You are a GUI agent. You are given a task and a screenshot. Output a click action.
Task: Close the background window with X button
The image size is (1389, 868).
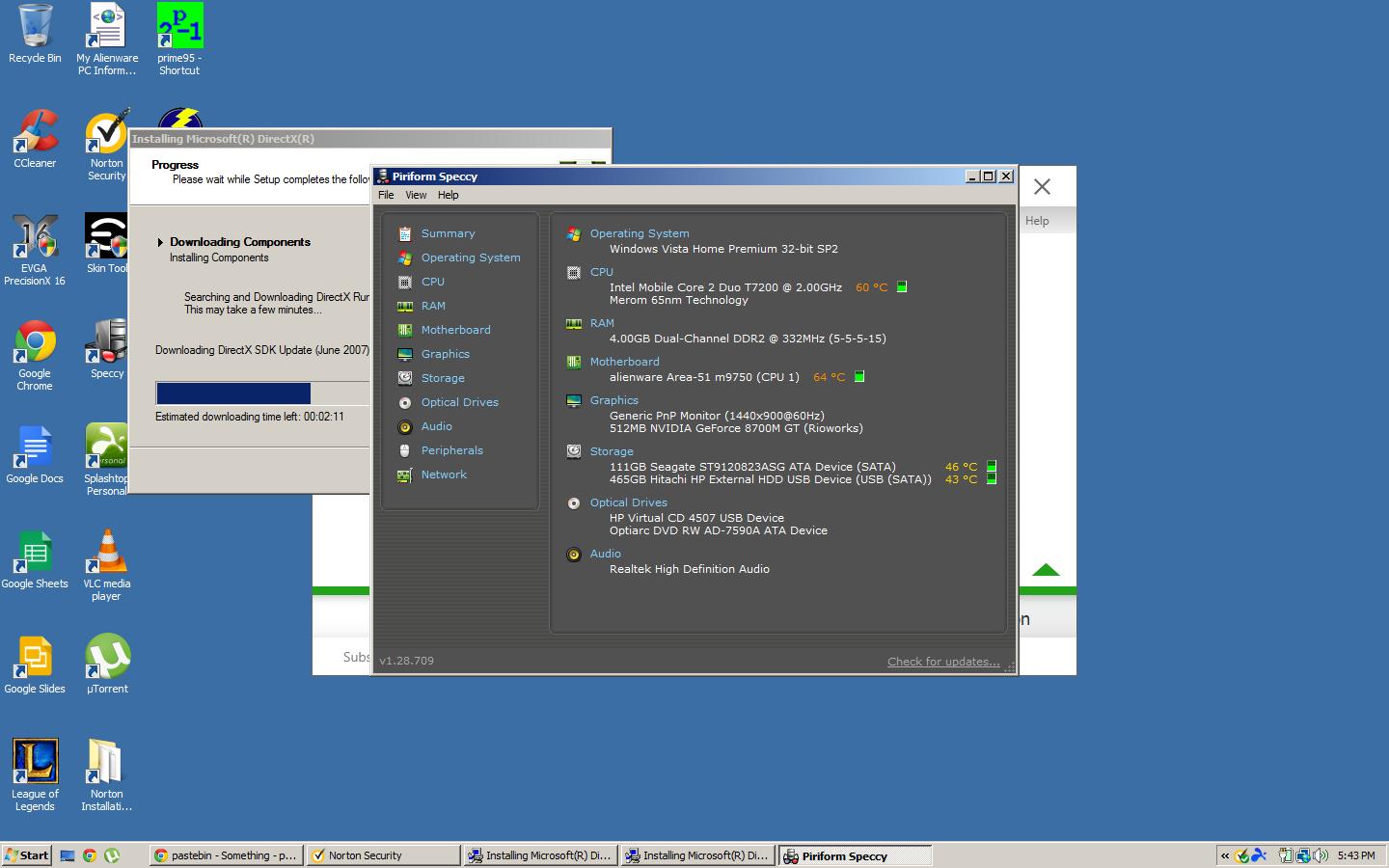pos(1042,187)
